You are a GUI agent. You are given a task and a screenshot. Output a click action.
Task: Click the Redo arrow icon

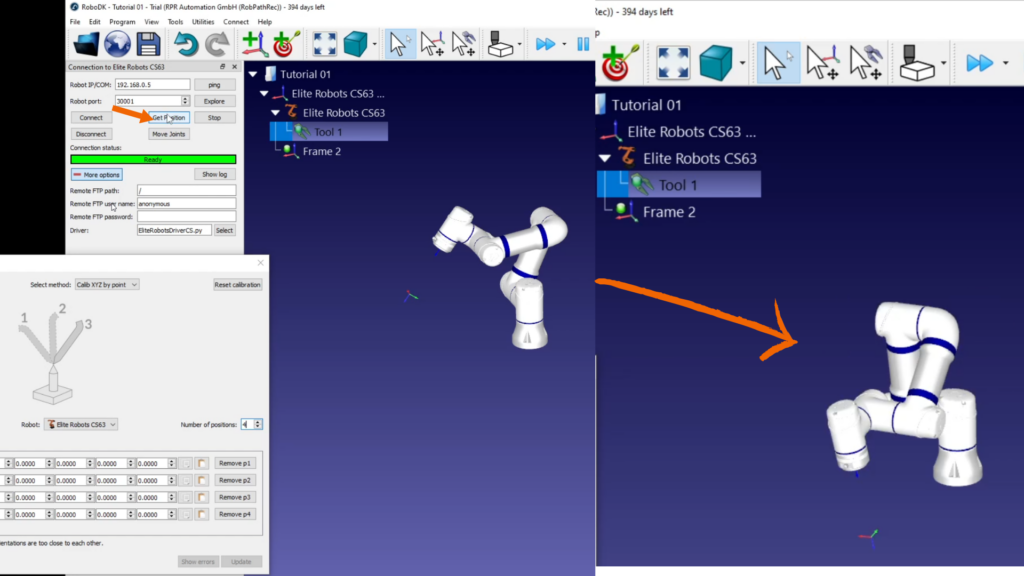tap(217, 44)
